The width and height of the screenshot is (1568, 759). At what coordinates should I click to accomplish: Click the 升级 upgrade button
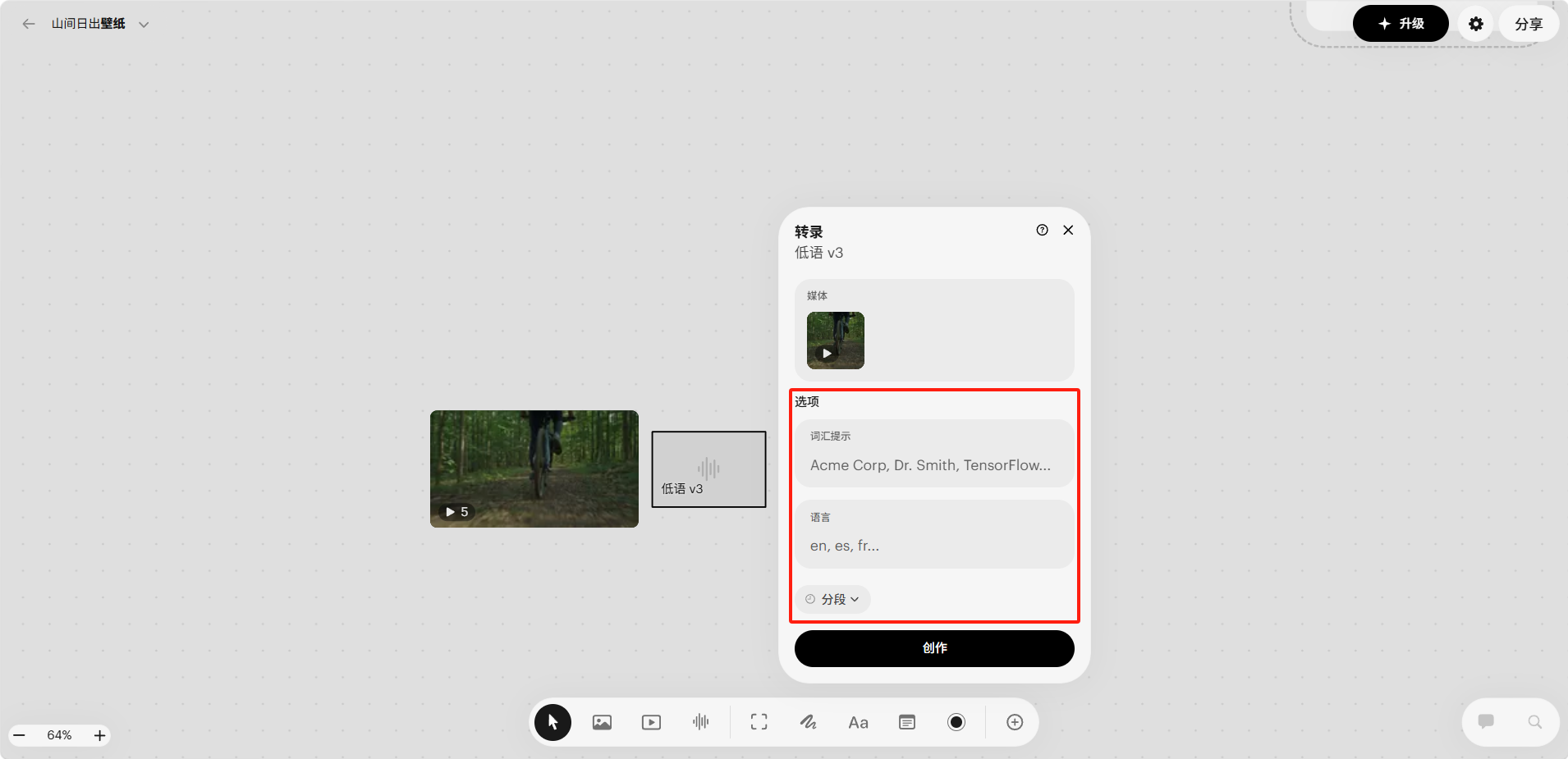[1401, 24]
